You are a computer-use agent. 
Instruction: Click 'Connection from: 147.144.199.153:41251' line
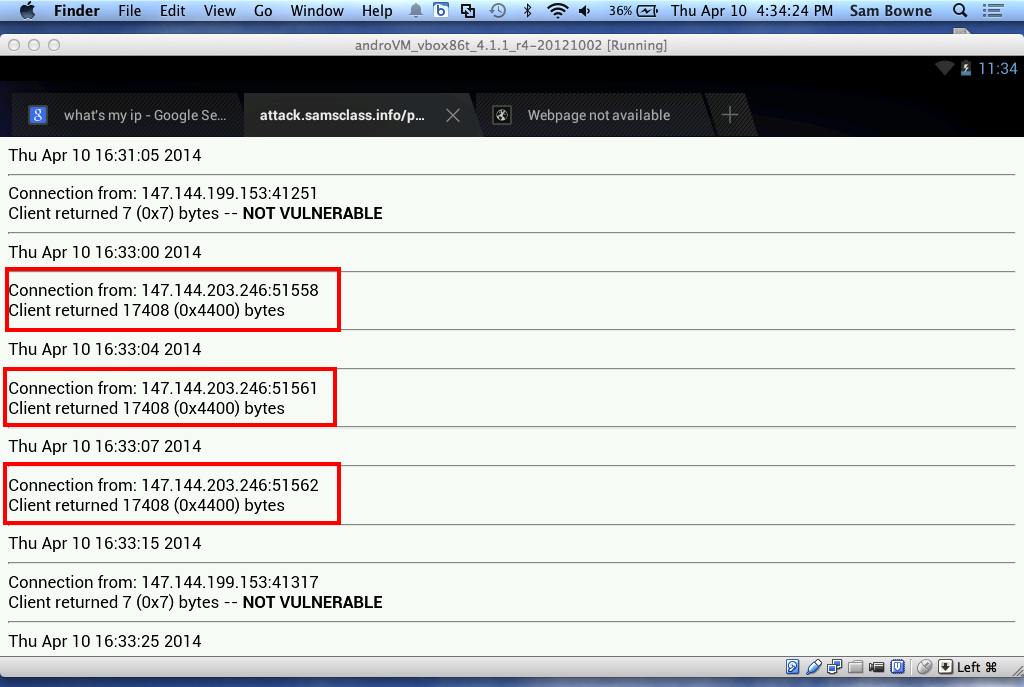point(163,193)
